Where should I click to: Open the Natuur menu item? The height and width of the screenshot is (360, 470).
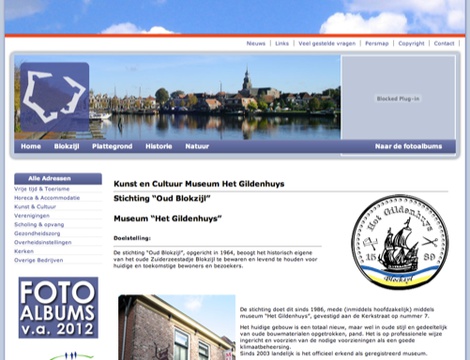pyautogui.click(x=197, y=146)
